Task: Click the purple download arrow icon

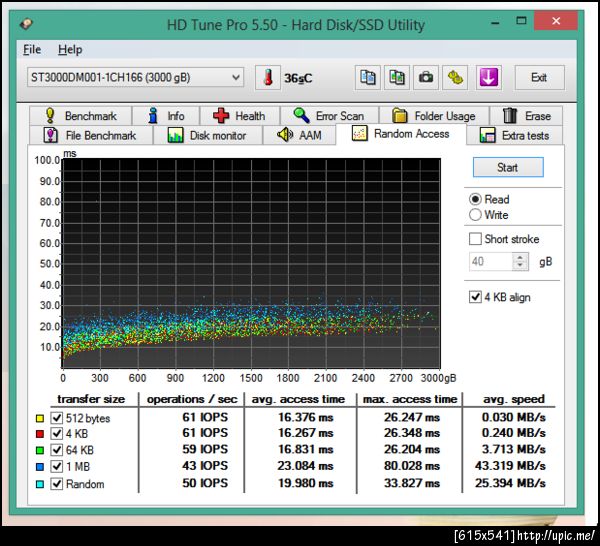Action: tap(489, 78)
